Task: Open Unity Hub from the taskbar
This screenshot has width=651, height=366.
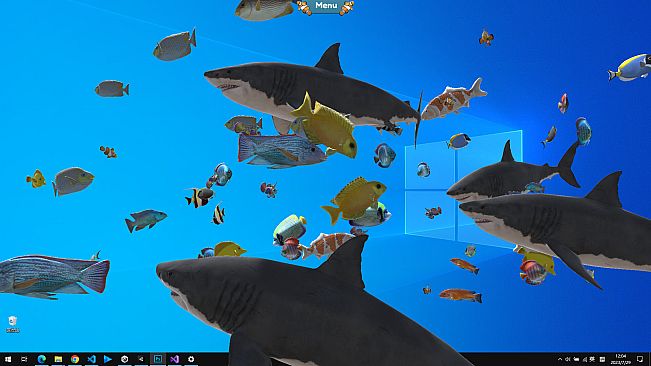Action: tap(125, 359)
